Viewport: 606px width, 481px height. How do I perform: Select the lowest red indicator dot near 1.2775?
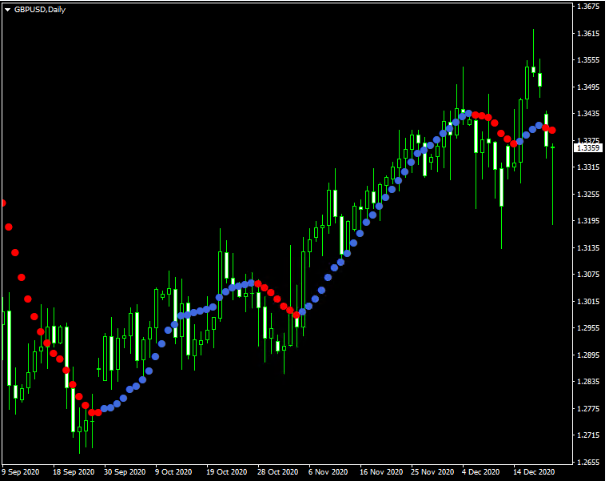[x=92, y=412]
